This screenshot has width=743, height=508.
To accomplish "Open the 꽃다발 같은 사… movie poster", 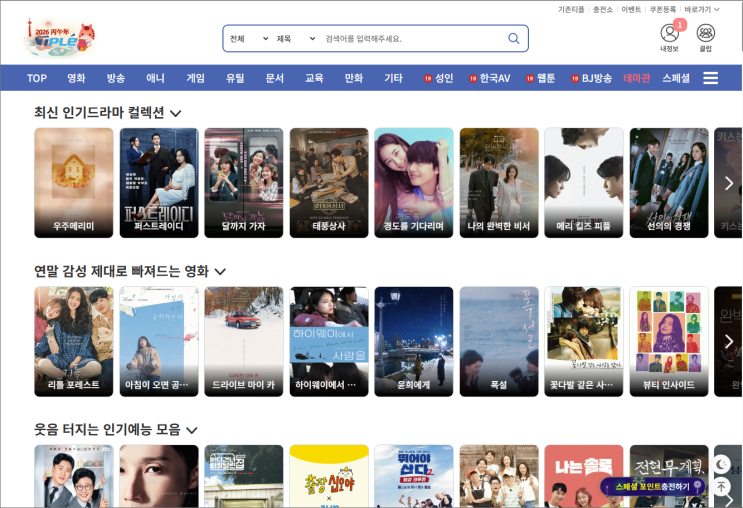I will (x=584, y=341).
